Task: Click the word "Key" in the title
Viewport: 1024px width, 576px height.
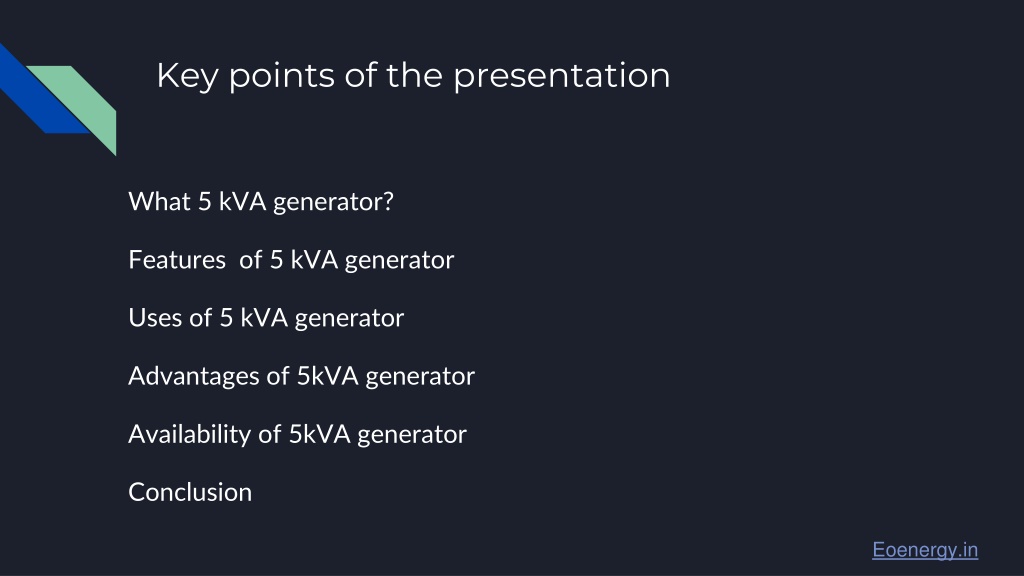Action: pyautogui.click(x=187, y=76)
